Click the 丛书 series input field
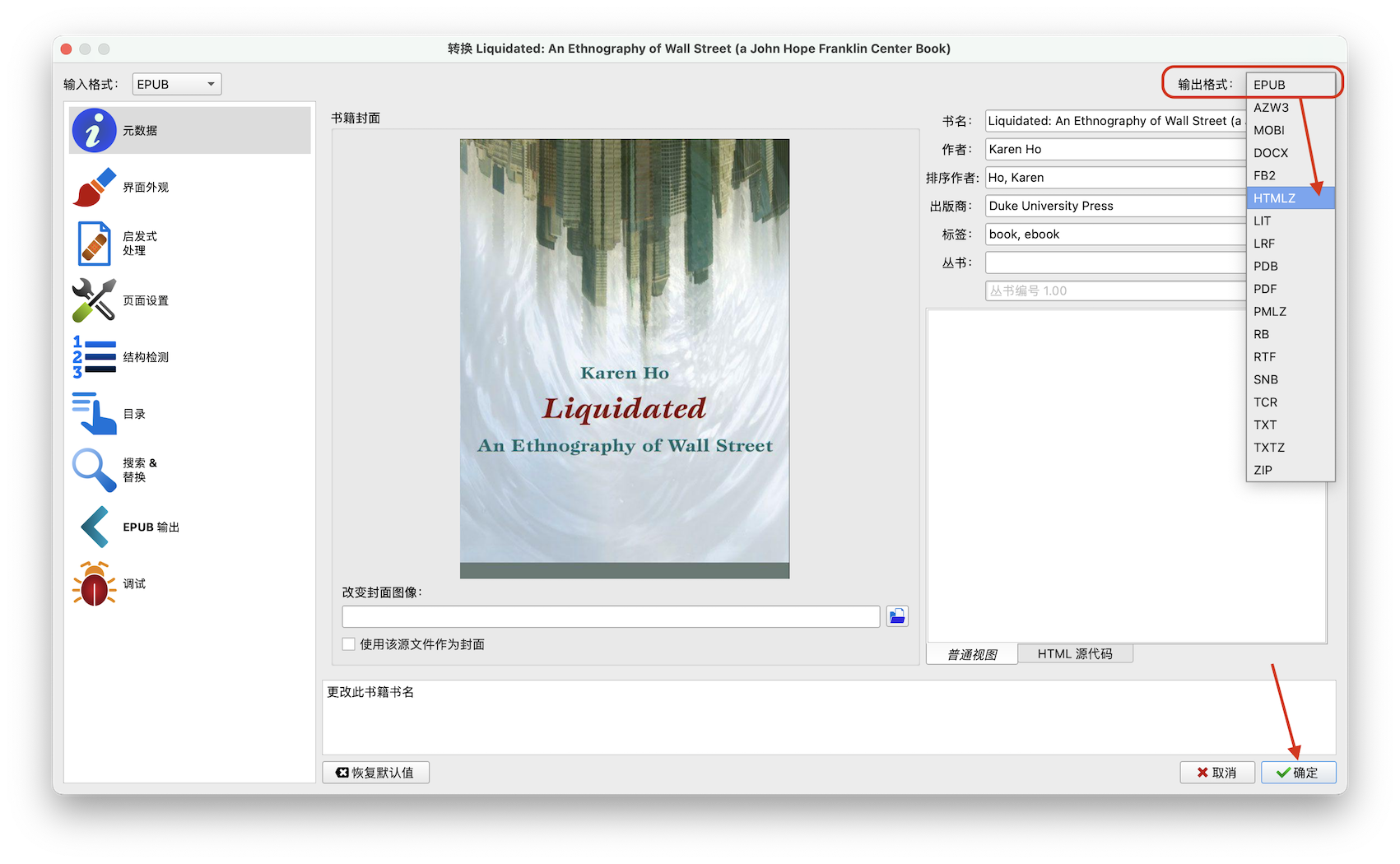Image resolution: width=1400 pixels, height=864 pixels. 1111,262
